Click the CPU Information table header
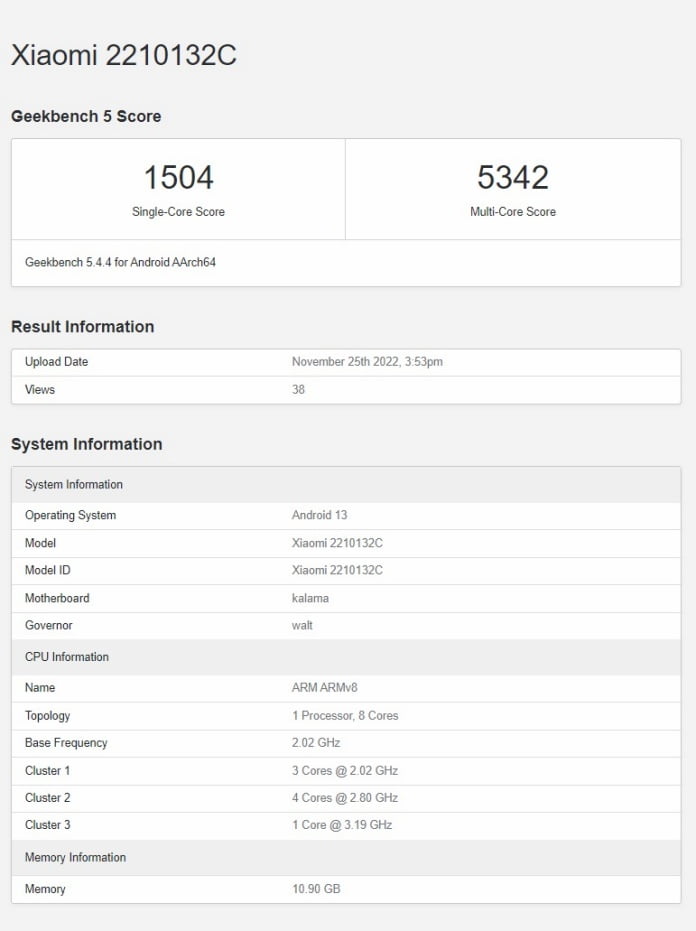 pos(67,657)
